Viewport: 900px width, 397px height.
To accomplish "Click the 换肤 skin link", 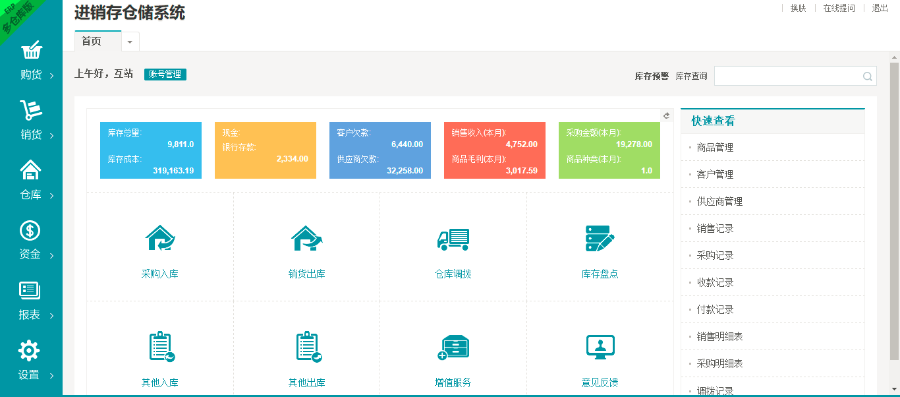I will 798,8.
